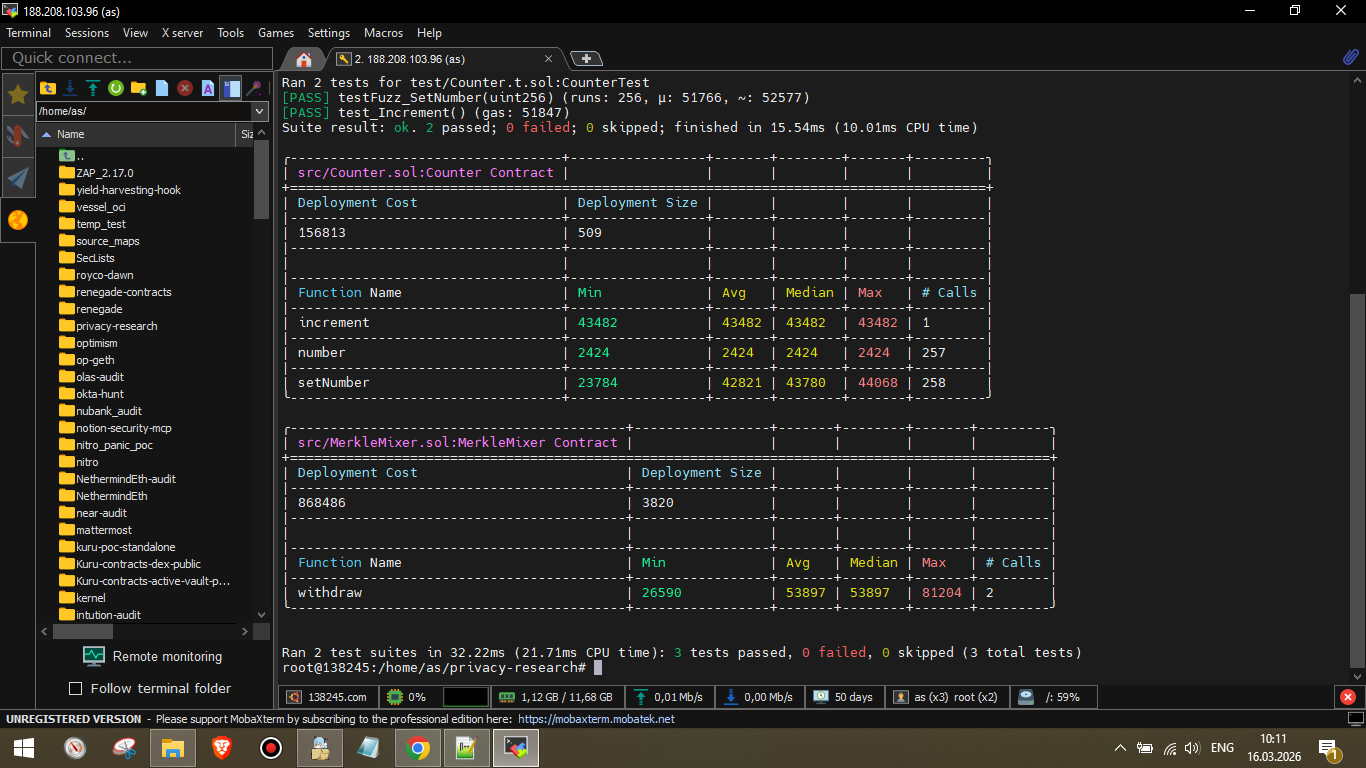
Task: Open the mobaxterm.mobatek.net link
Action: (x=596, y=719)
